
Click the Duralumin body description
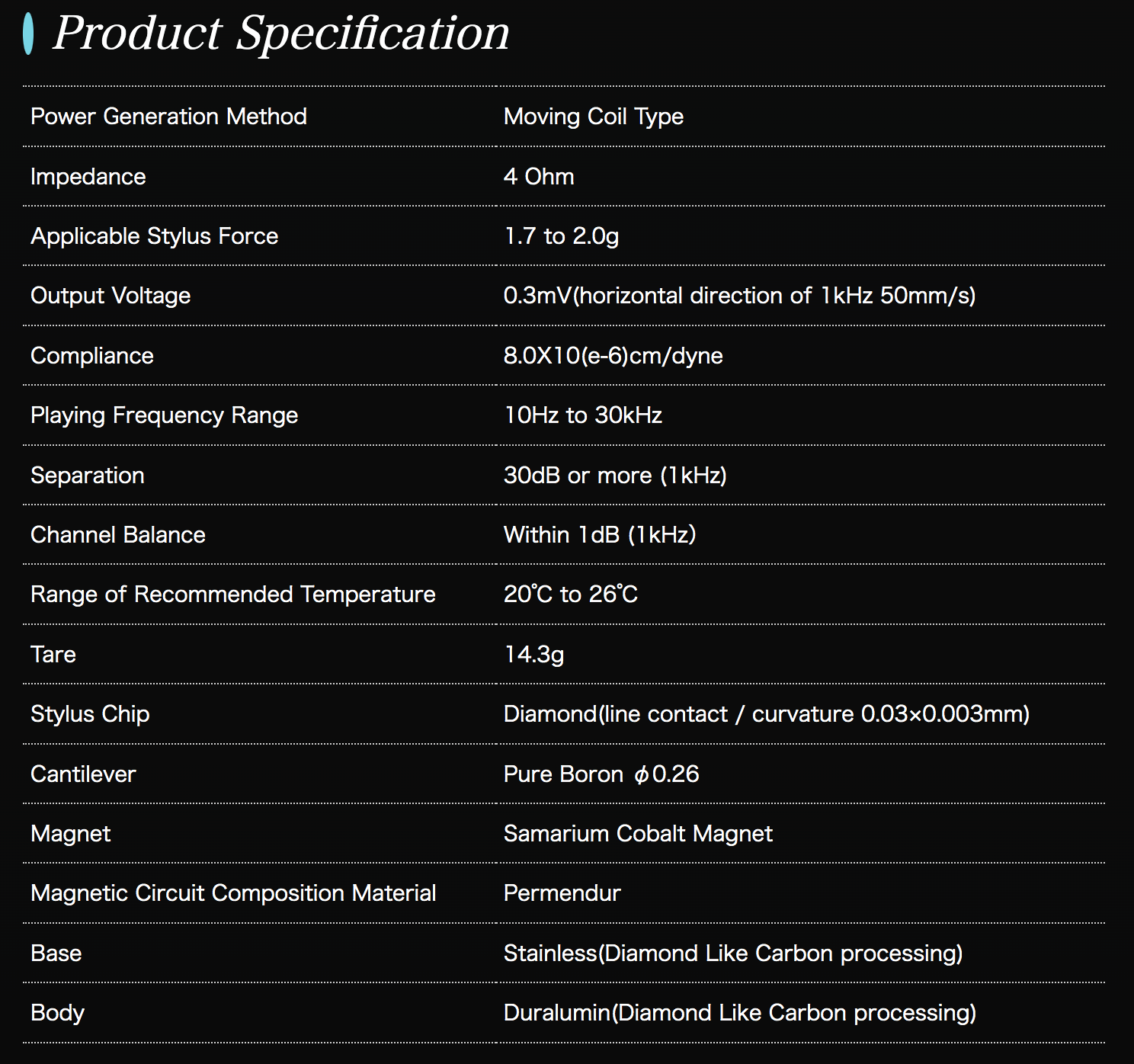(739, 1013)
